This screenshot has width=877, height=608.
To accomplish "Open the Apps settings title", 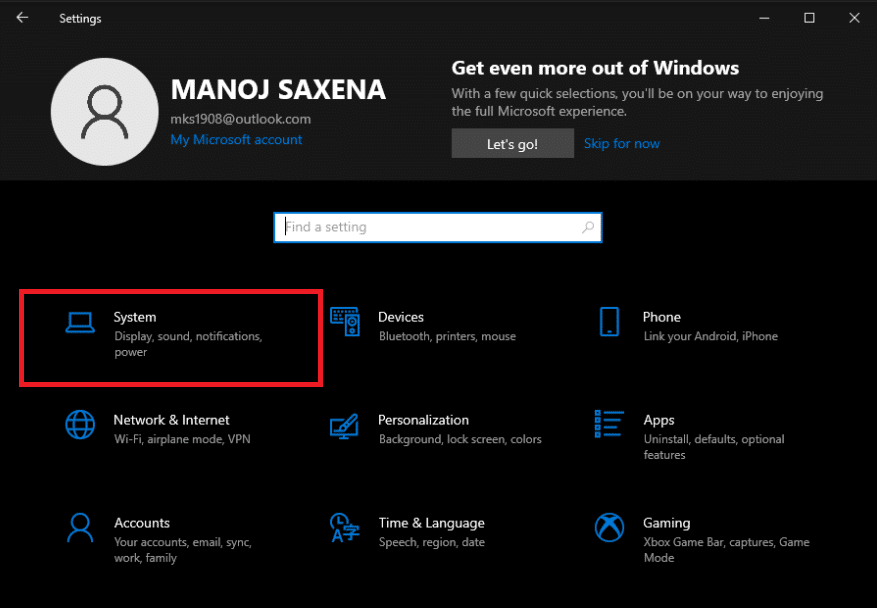I will 659,420.
